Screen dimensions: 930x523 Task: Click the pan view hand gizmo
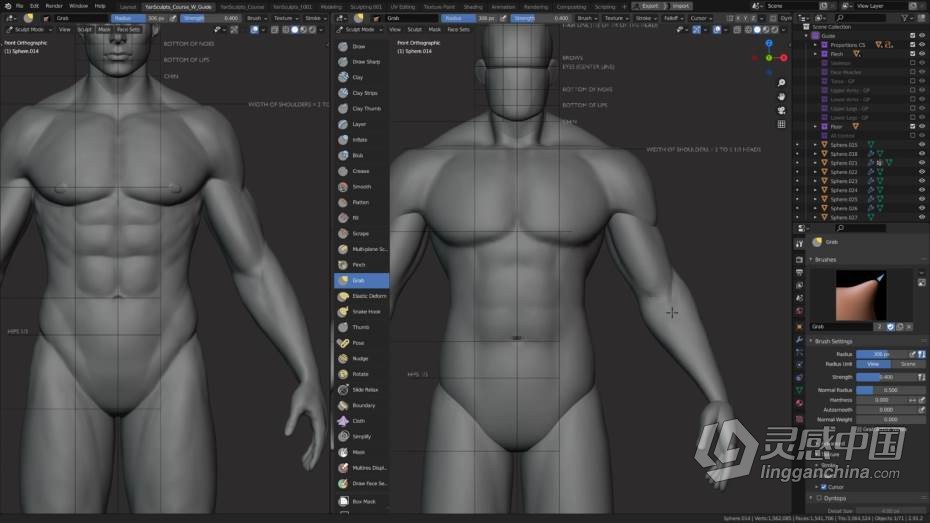coord(781,96)
